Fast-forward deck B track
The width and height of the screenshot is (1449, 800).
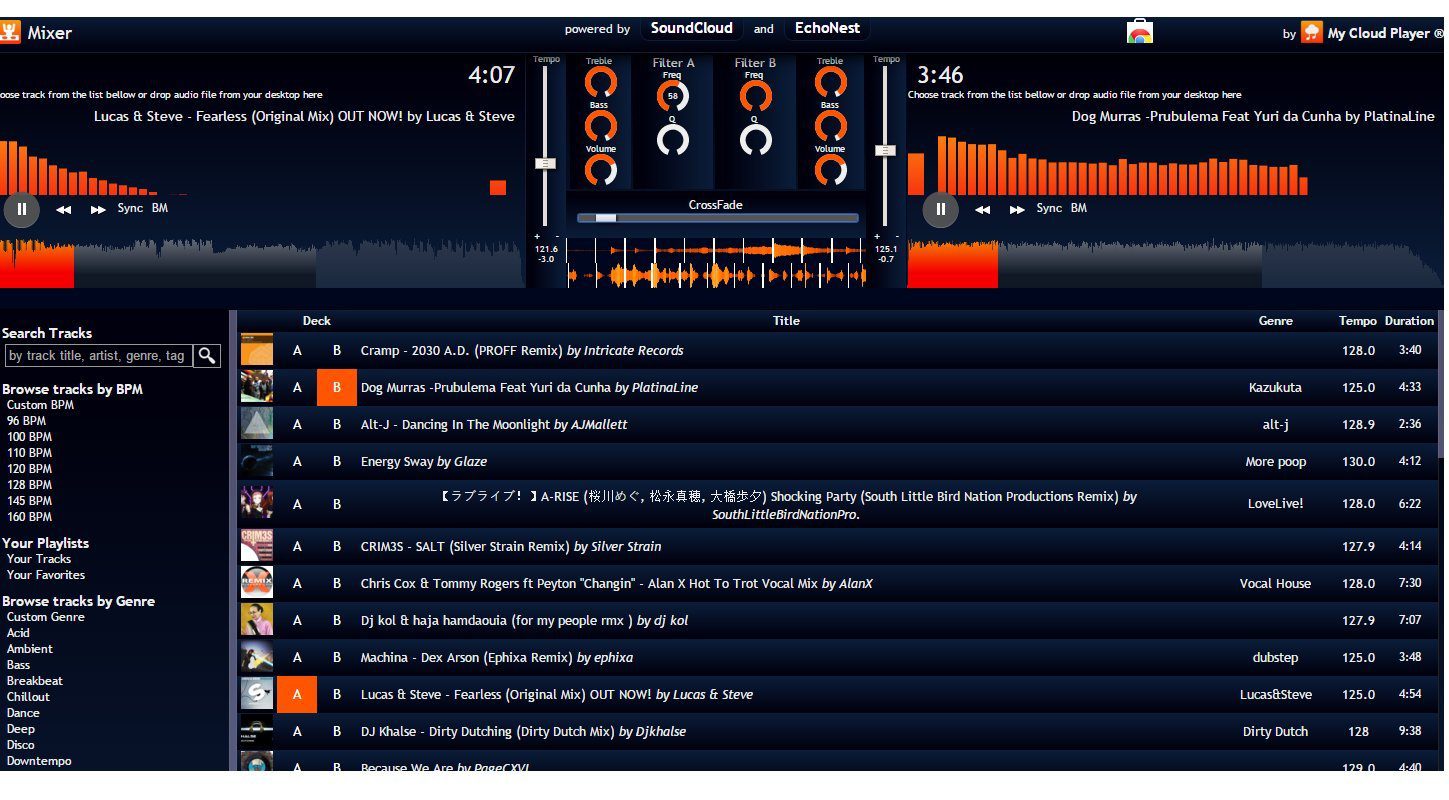click(x=1017, y=210)
